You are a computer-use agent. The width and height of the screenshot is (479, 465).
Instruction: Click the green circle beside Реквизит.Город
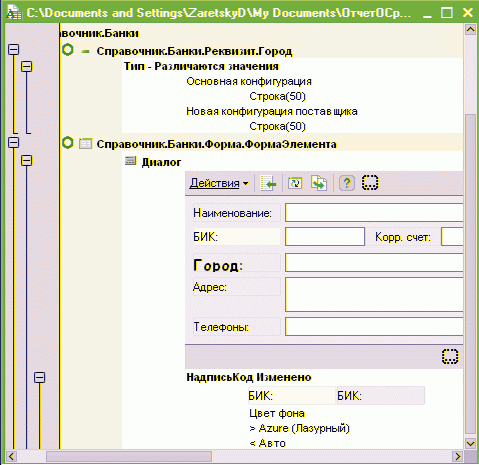tap(68, 50)
